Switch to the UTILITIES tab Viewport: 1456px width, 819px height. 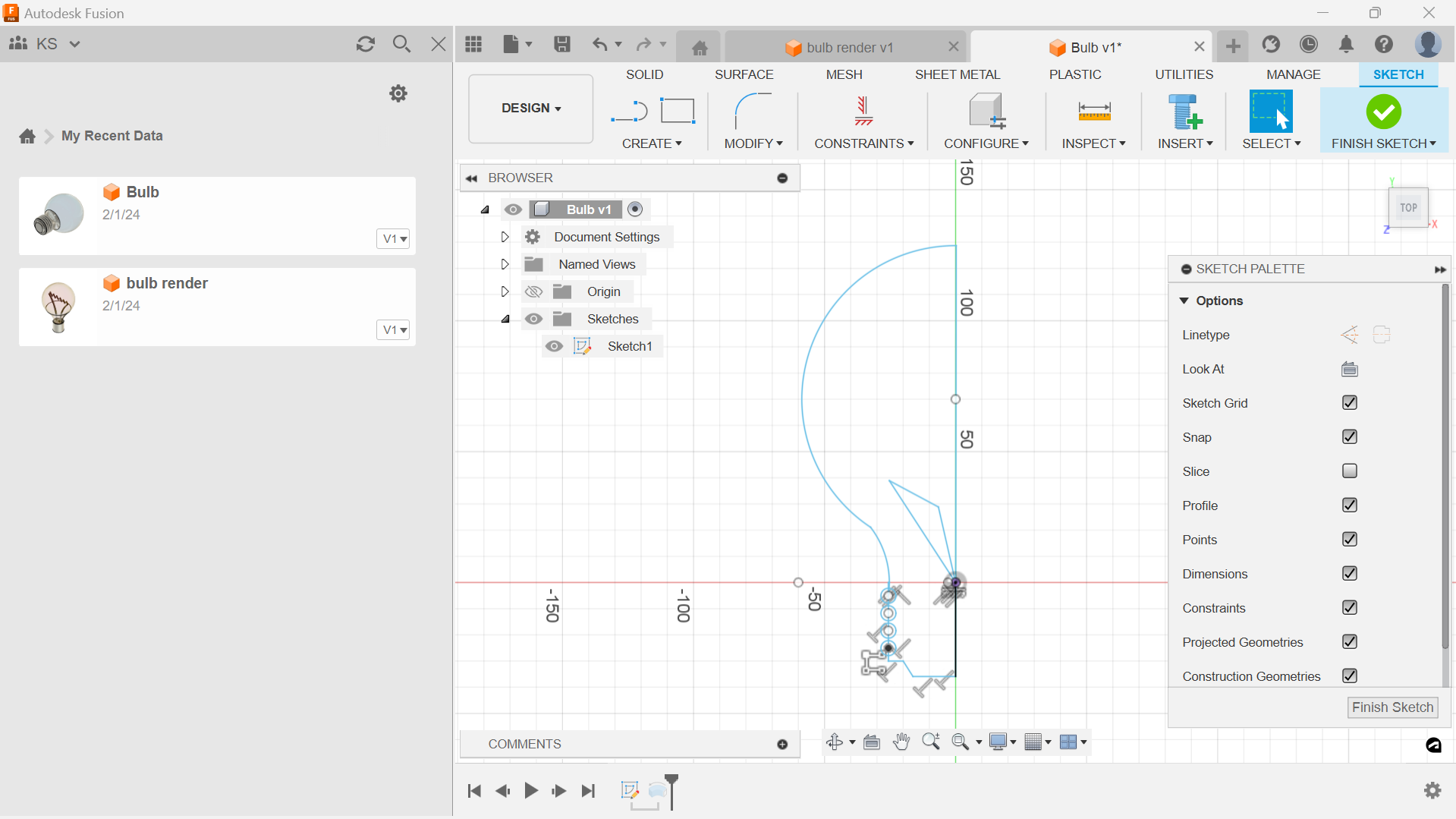pos(1184,74)
